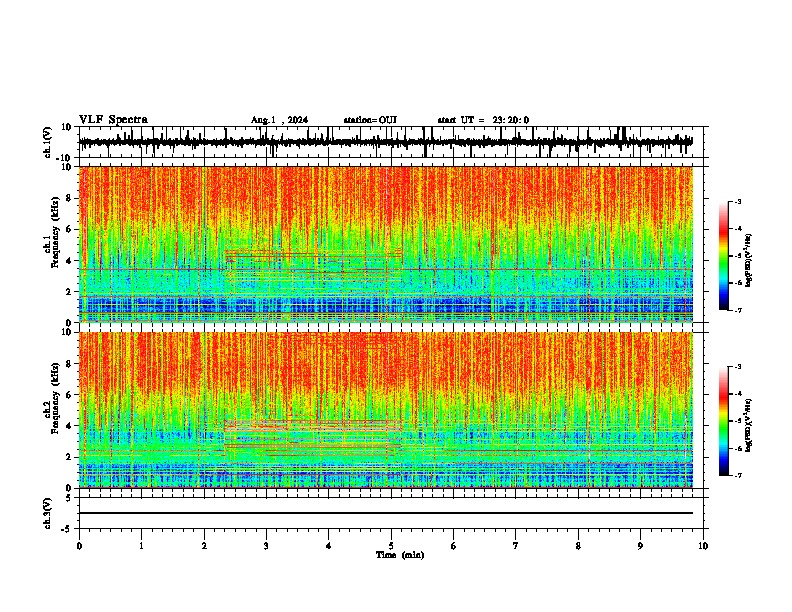
Task: Click time axis tick label '3'
Action: click(266, 546)
